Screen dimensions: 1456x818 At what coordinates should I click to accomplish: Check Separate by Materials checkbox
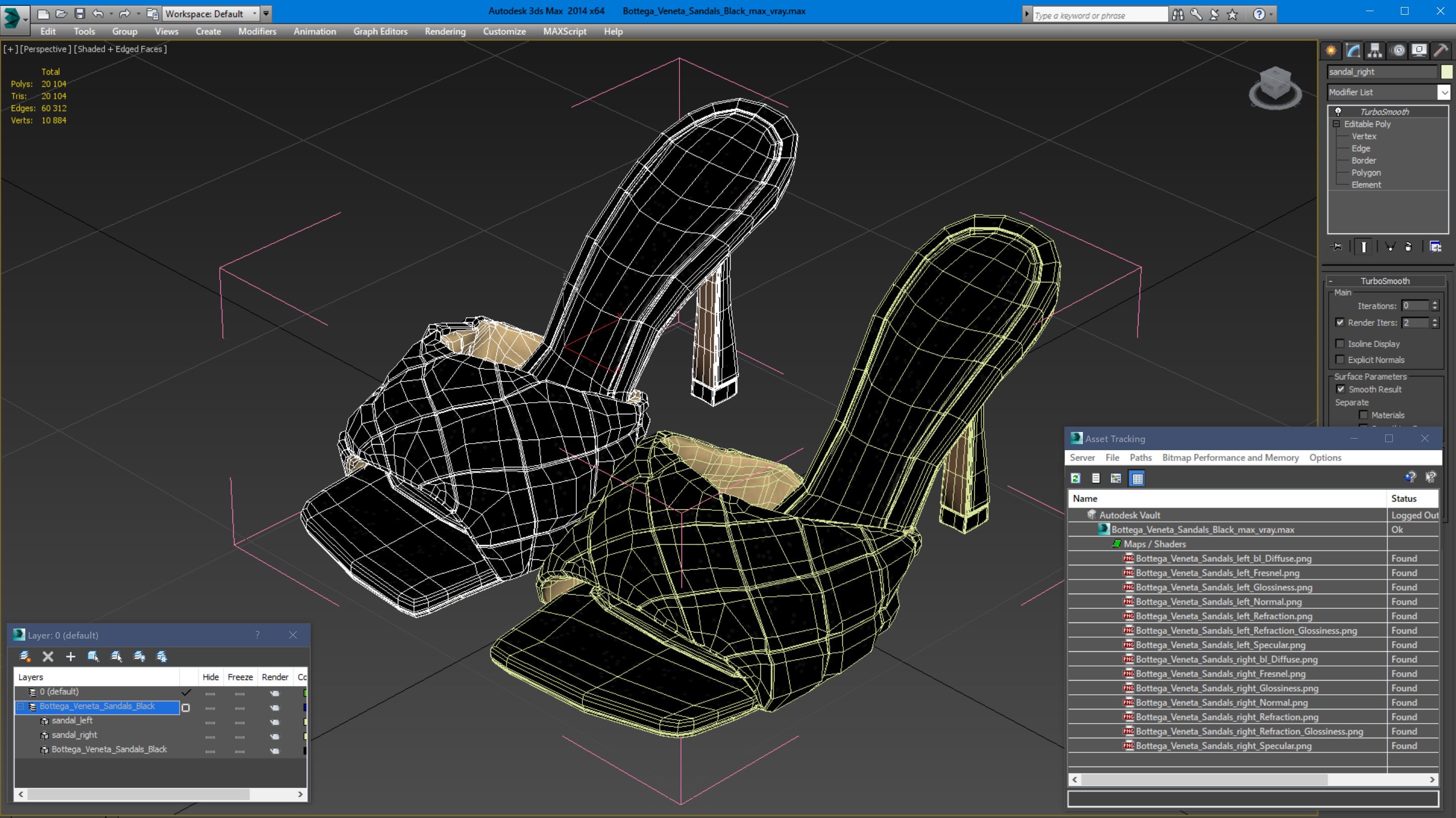tap(1363, 415)
